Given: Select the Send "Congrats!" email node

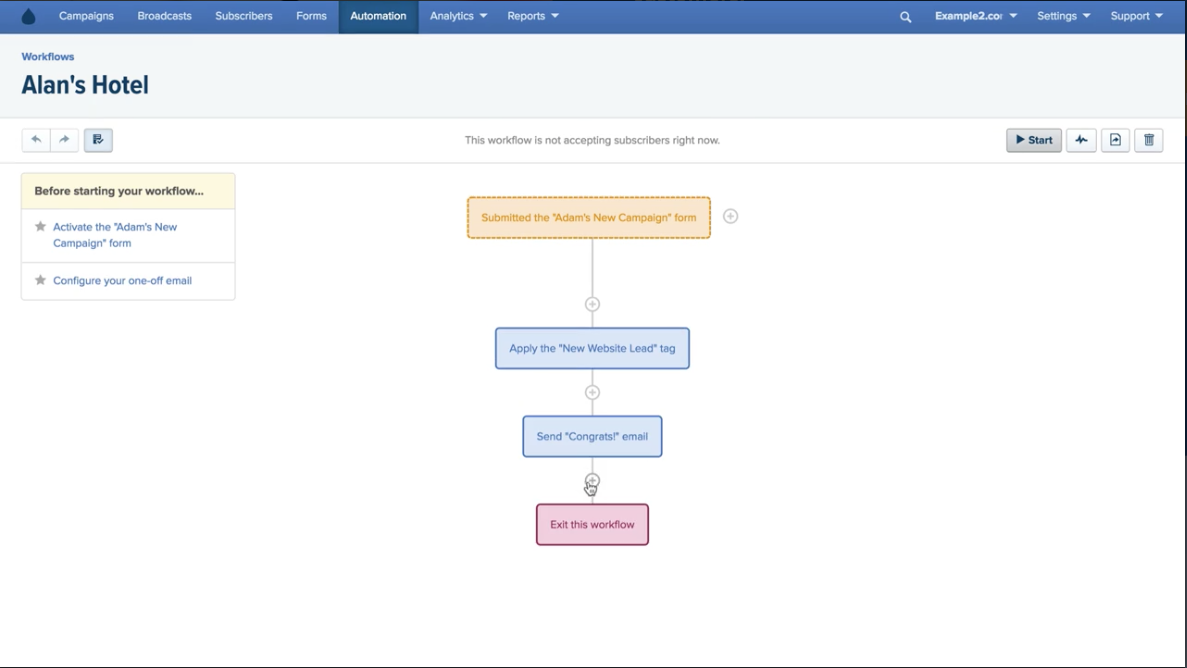Looking at the screenshot, I should [592, 436].
